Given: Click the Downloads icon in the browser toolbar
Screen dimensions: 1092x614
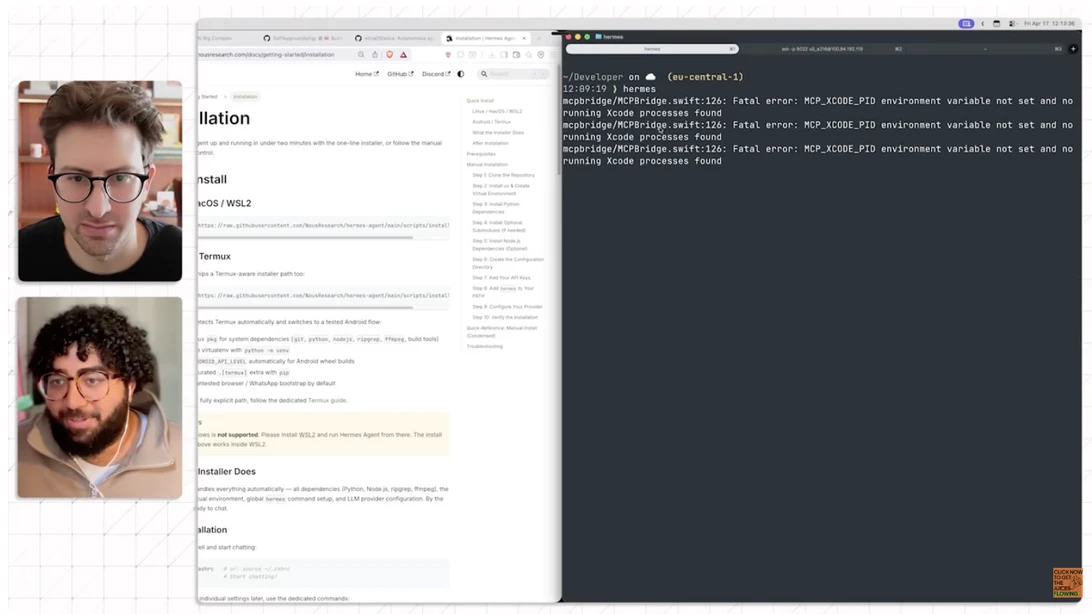Looking at the screenshot, I should point(491,54).
